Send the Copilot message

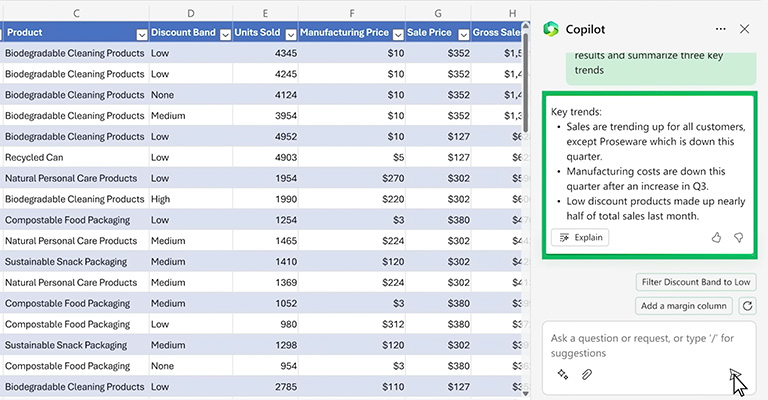(x=735, y=374)
